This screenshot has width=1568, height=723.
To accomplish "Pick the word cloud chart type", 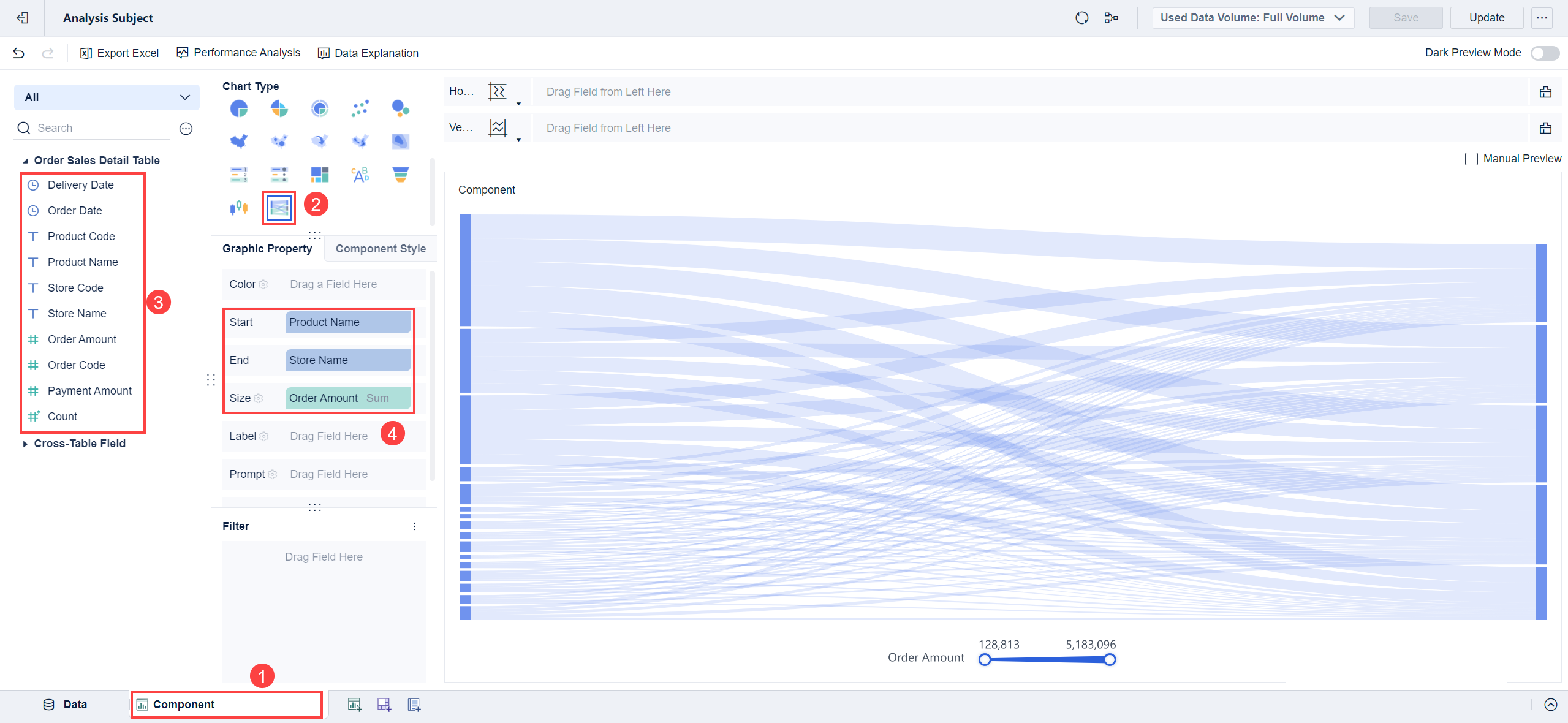I will (360, 175).
